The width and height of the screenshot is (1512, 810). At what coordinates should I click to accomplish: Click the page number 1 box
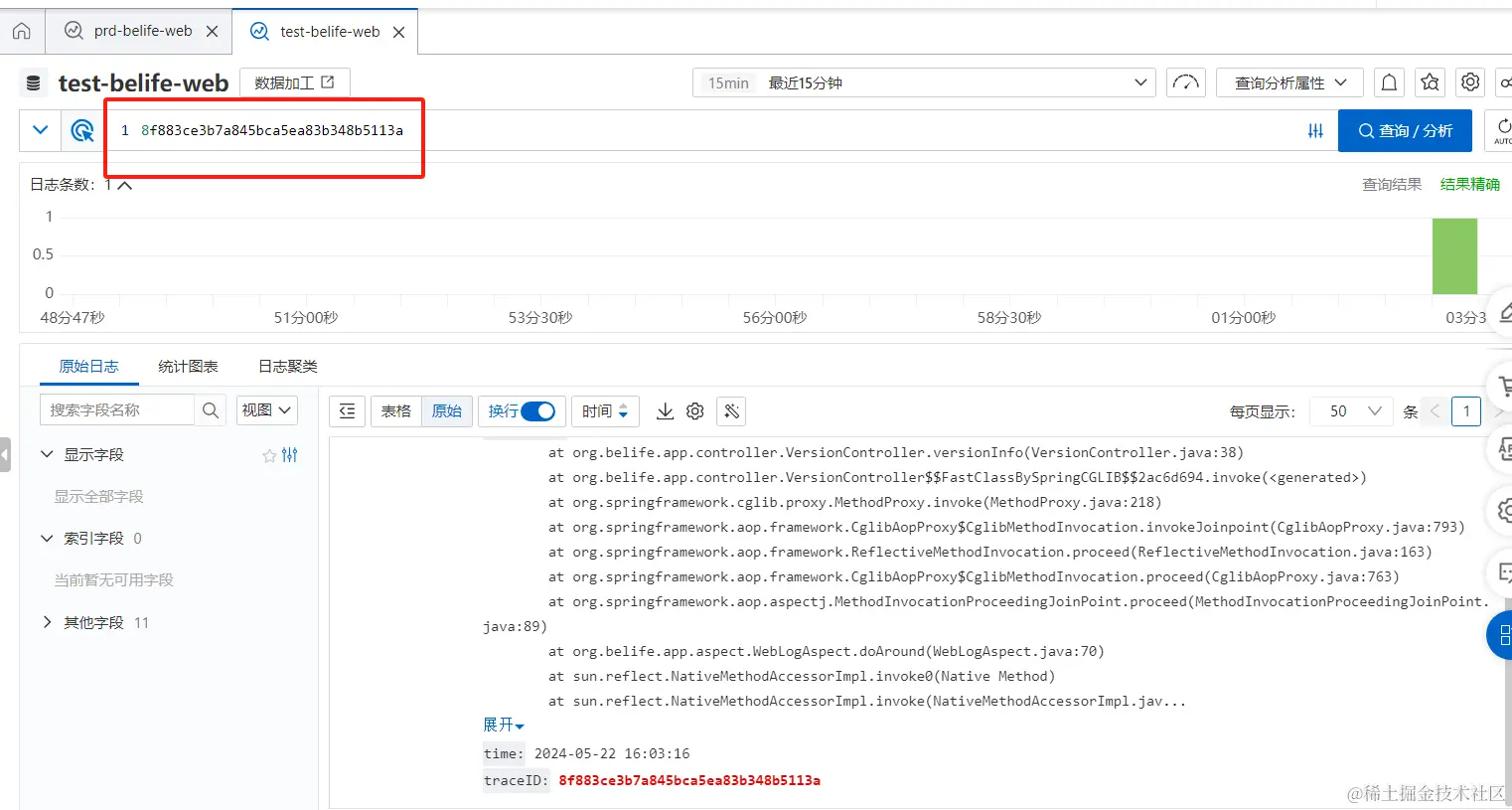coord(1466,411)
